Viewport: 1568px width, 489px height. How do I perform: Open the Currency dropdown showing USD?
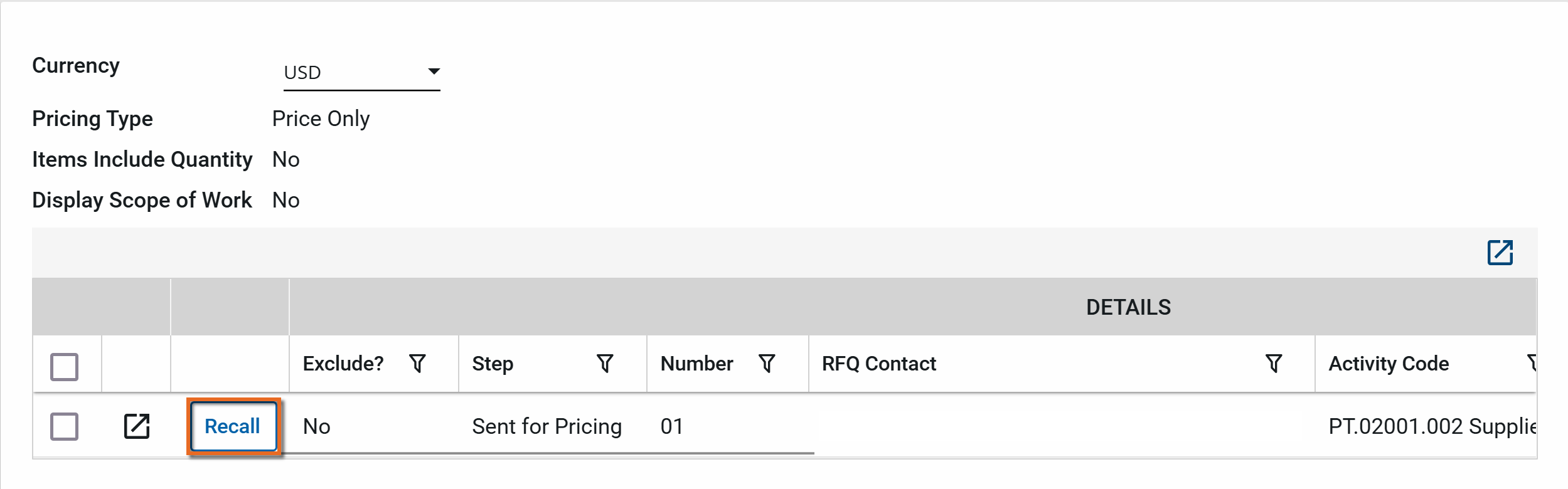pos(361,73)
